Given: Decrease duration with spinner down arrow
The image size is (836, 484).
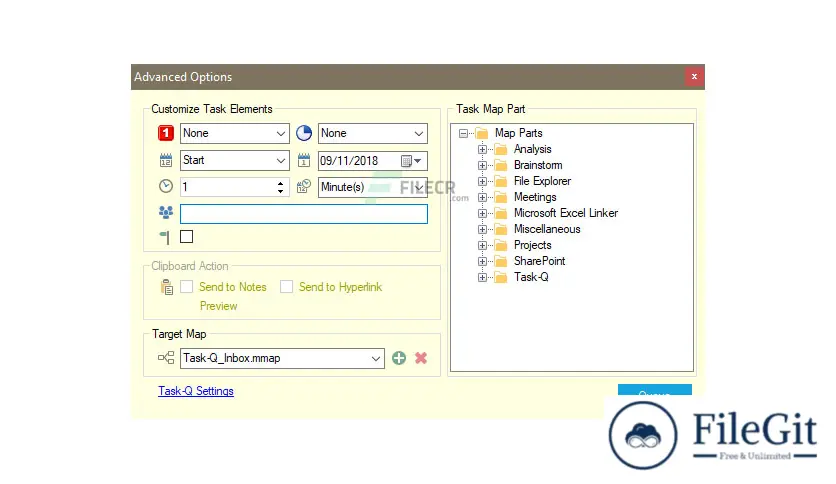Looking at the screenshot, I should click(280, 191).
